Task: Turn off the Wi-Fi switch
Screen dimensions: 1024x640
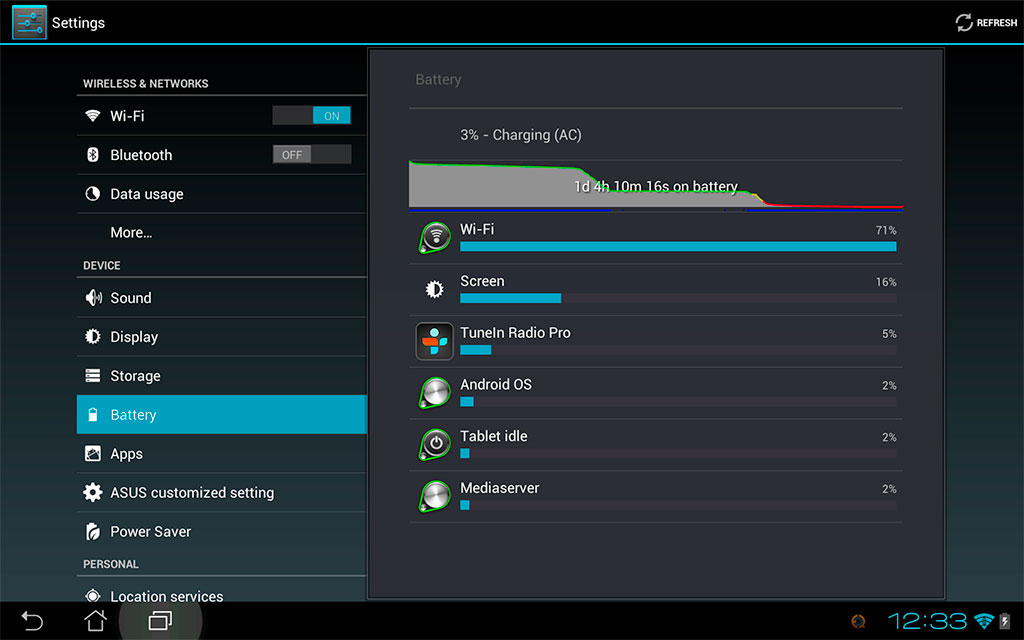Action: click(x=311, y=116)
